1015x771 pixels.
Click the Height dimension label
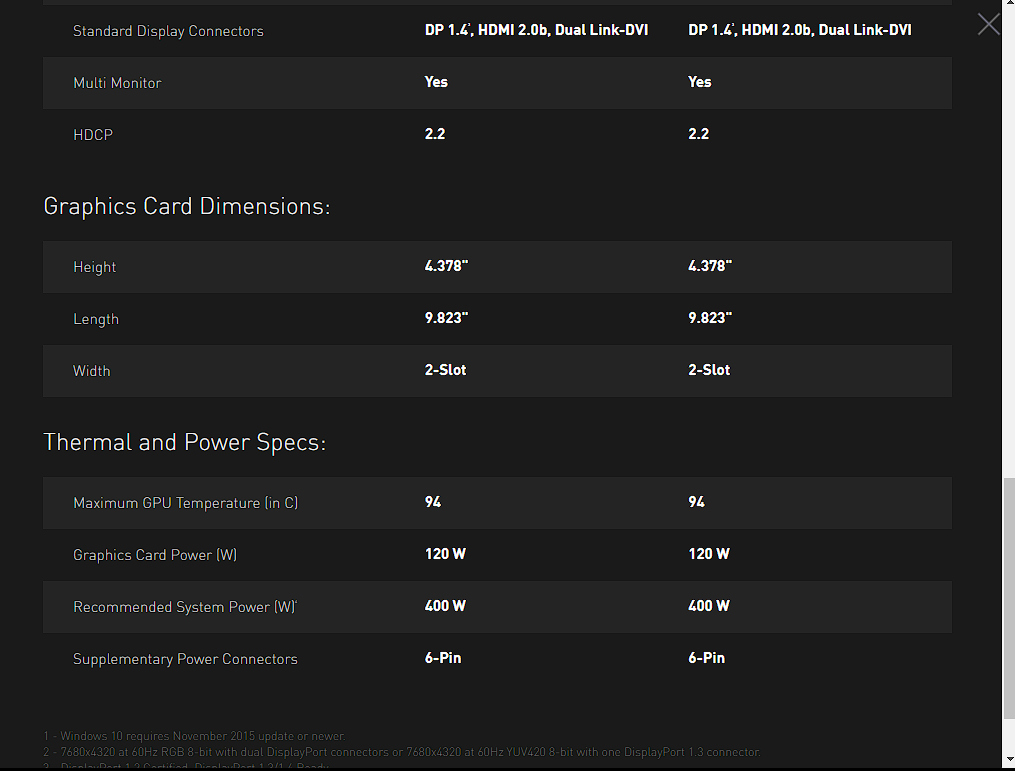click(x=95, y=267)
